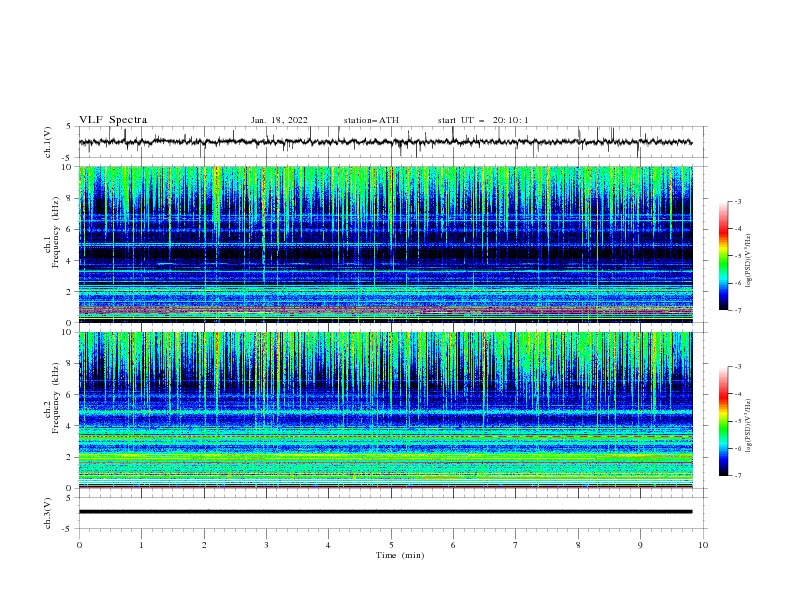Click the ch.2 spectrogram panel

tap(385, 410)
